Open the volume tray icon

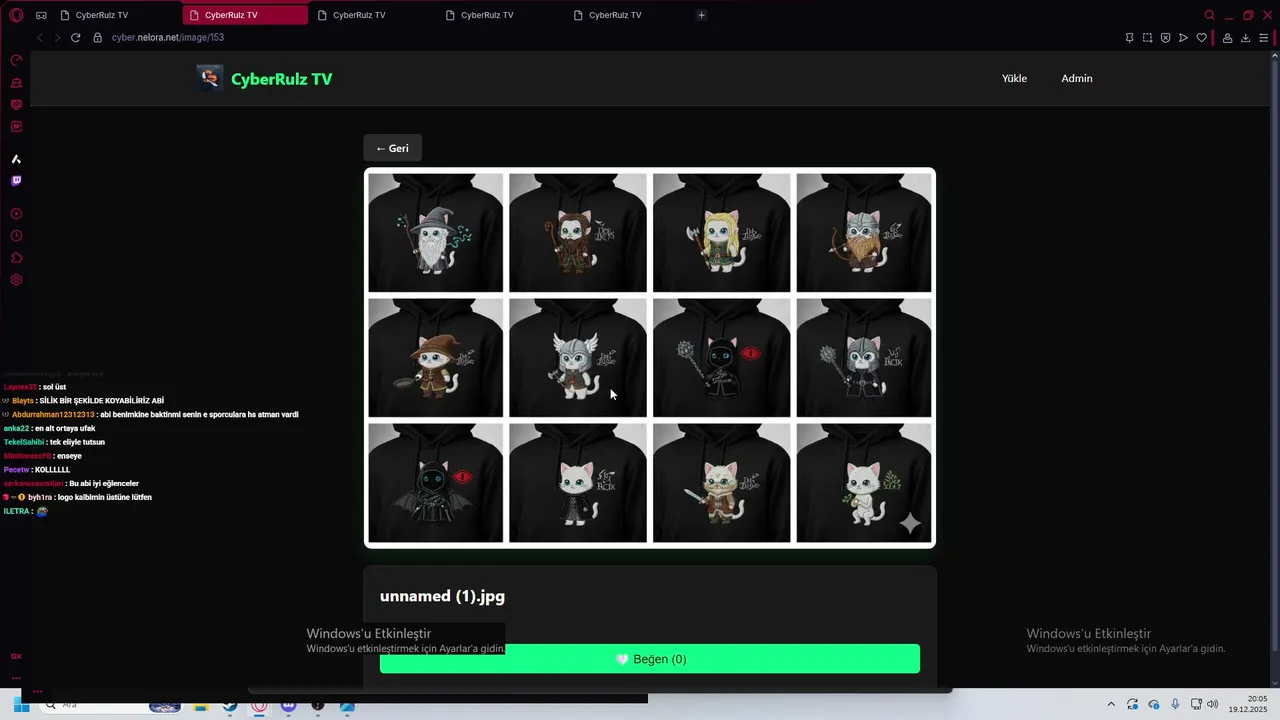[1212, 705]
